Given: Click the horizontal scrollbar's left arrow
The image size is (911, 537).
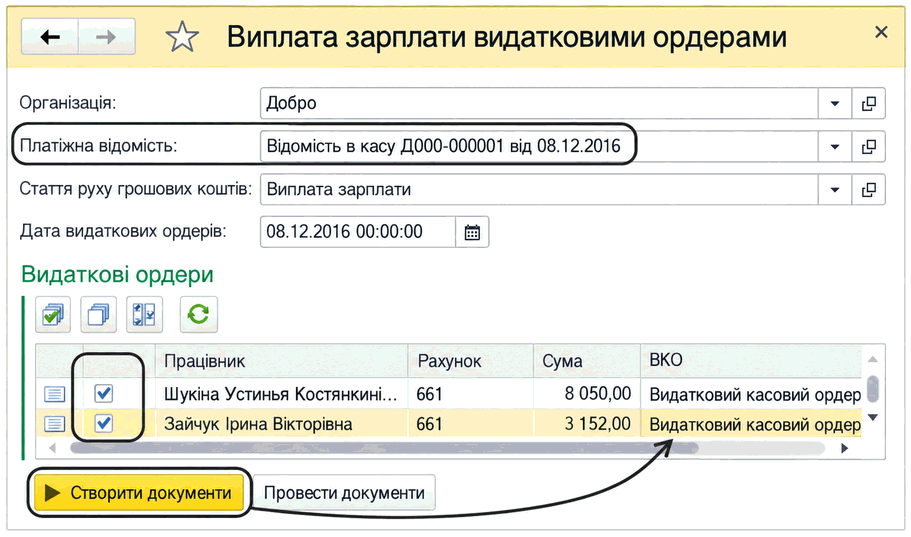Looking at the screenshot, I should [x=52, y=448].
